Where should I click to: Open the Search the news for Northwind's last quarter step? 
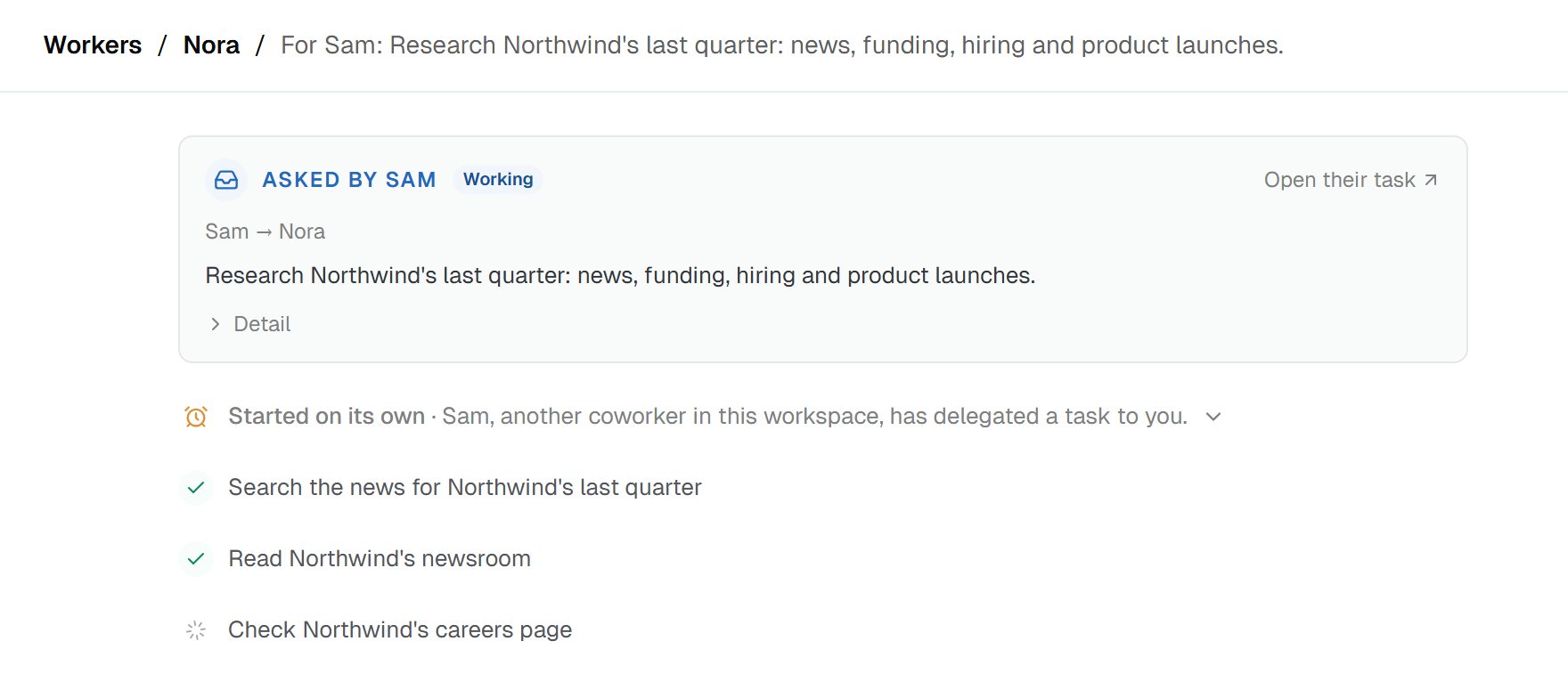[x=465, y=488]
